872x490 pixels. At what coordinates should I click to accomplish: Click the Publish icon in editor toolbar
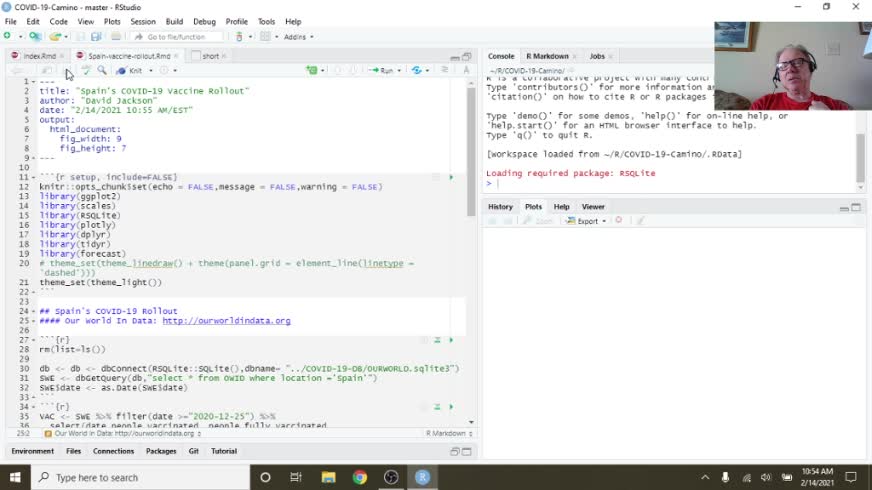coord(417,70)
